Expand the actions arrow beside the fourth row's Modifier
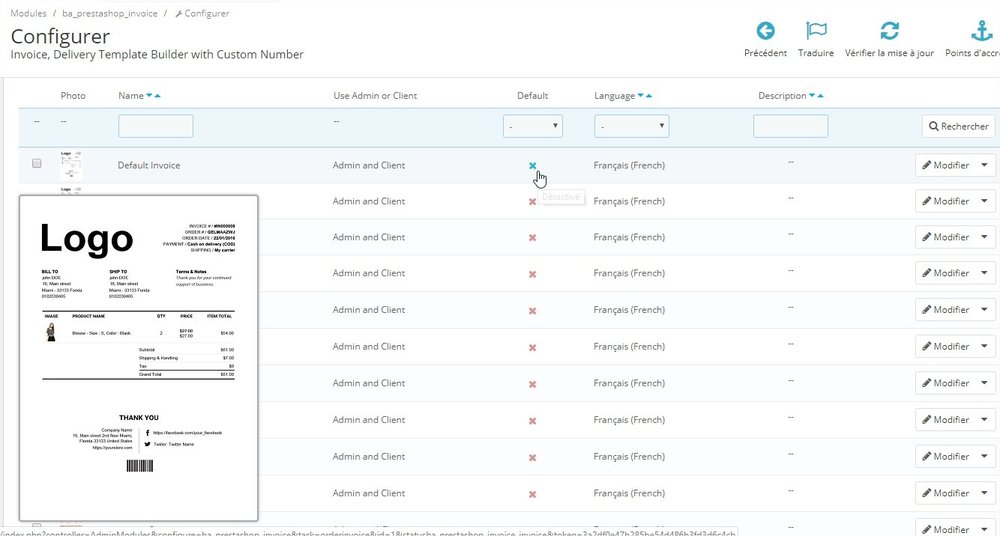This screenshot has height=536, width=1000. point(985,272)
